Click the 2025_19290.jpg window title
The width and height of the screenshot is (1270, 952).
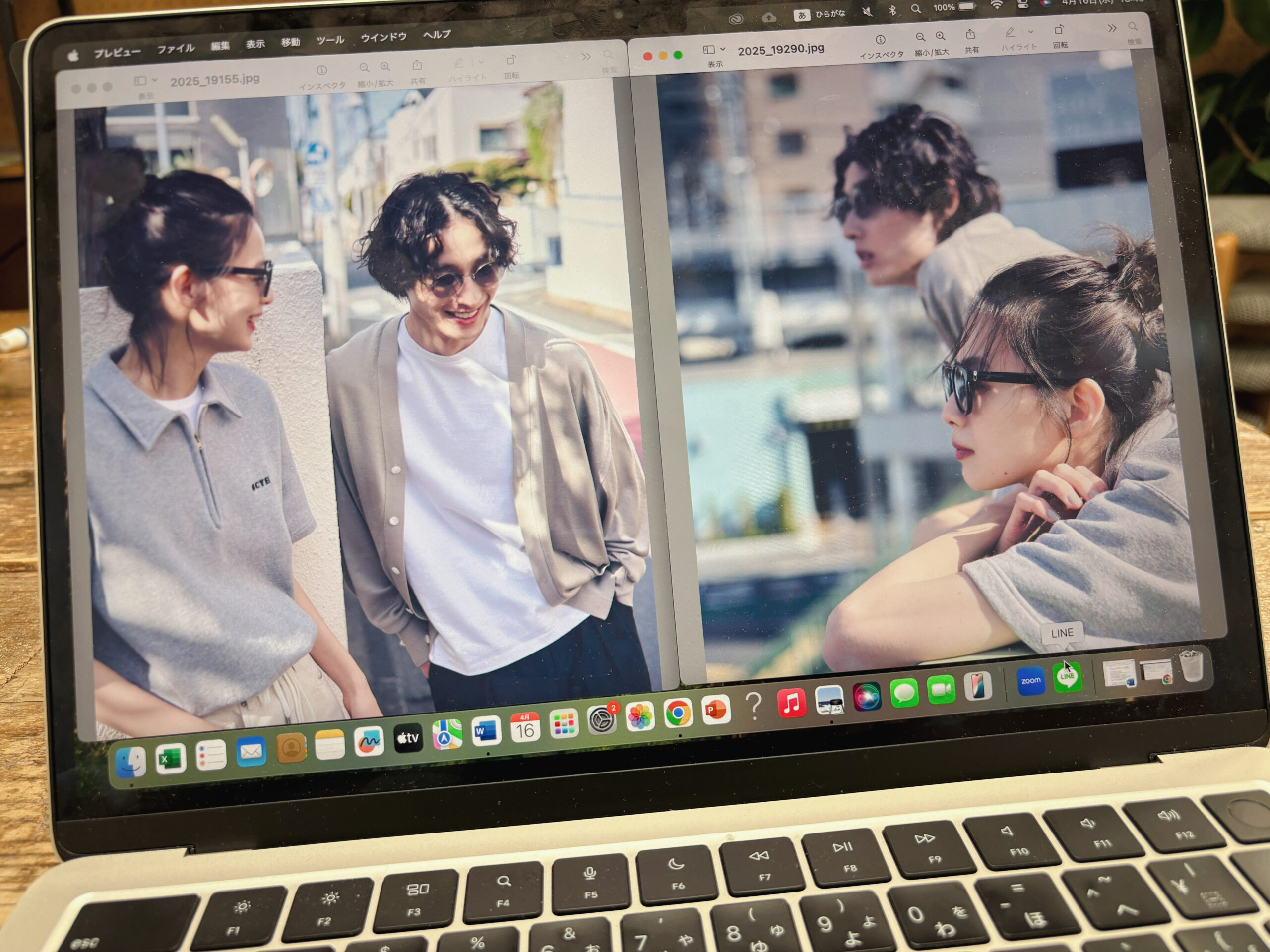[x=781, y=50]
